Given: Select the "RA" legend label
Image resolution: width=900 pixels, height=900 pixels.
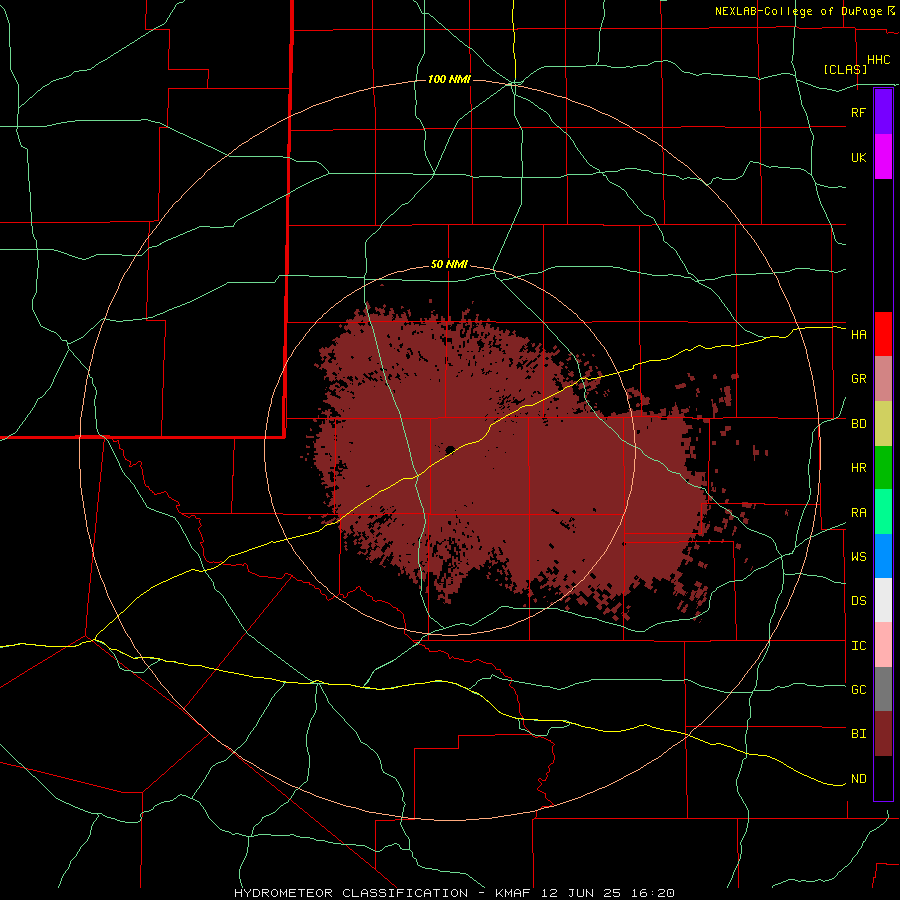Looking at the screenshot, I should point(858,513).
